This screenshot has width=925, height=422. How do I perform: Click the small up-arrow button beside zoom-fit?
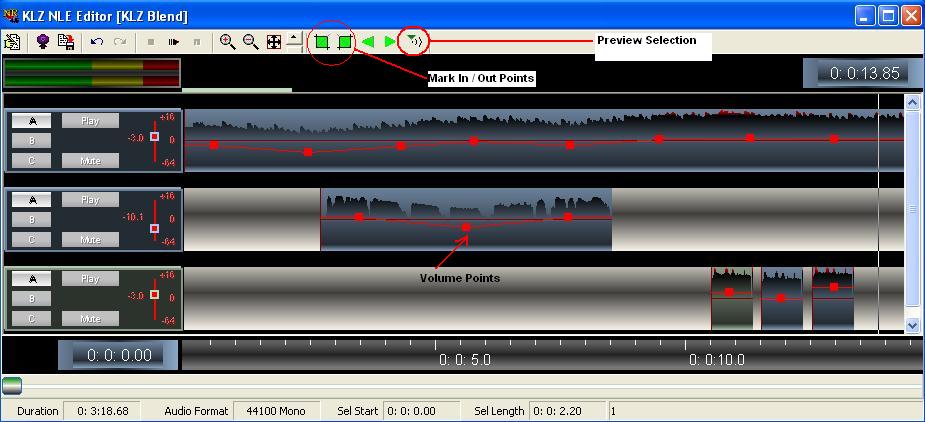tap(295, 41)
